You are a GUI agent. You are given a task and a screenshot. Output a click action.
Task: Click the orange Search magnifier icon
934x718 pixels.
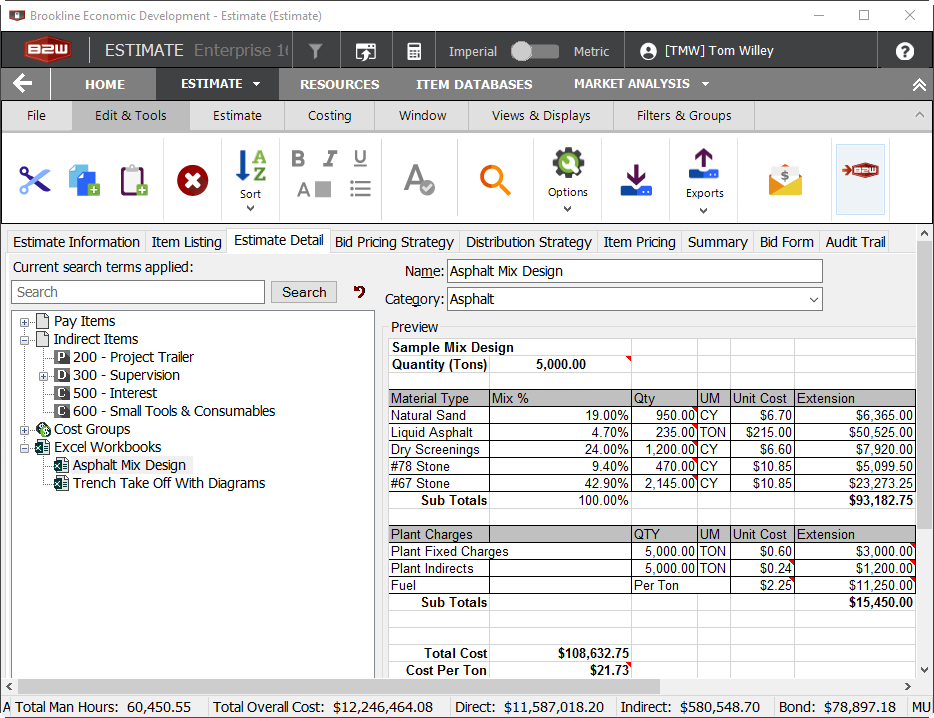point(495,180)
